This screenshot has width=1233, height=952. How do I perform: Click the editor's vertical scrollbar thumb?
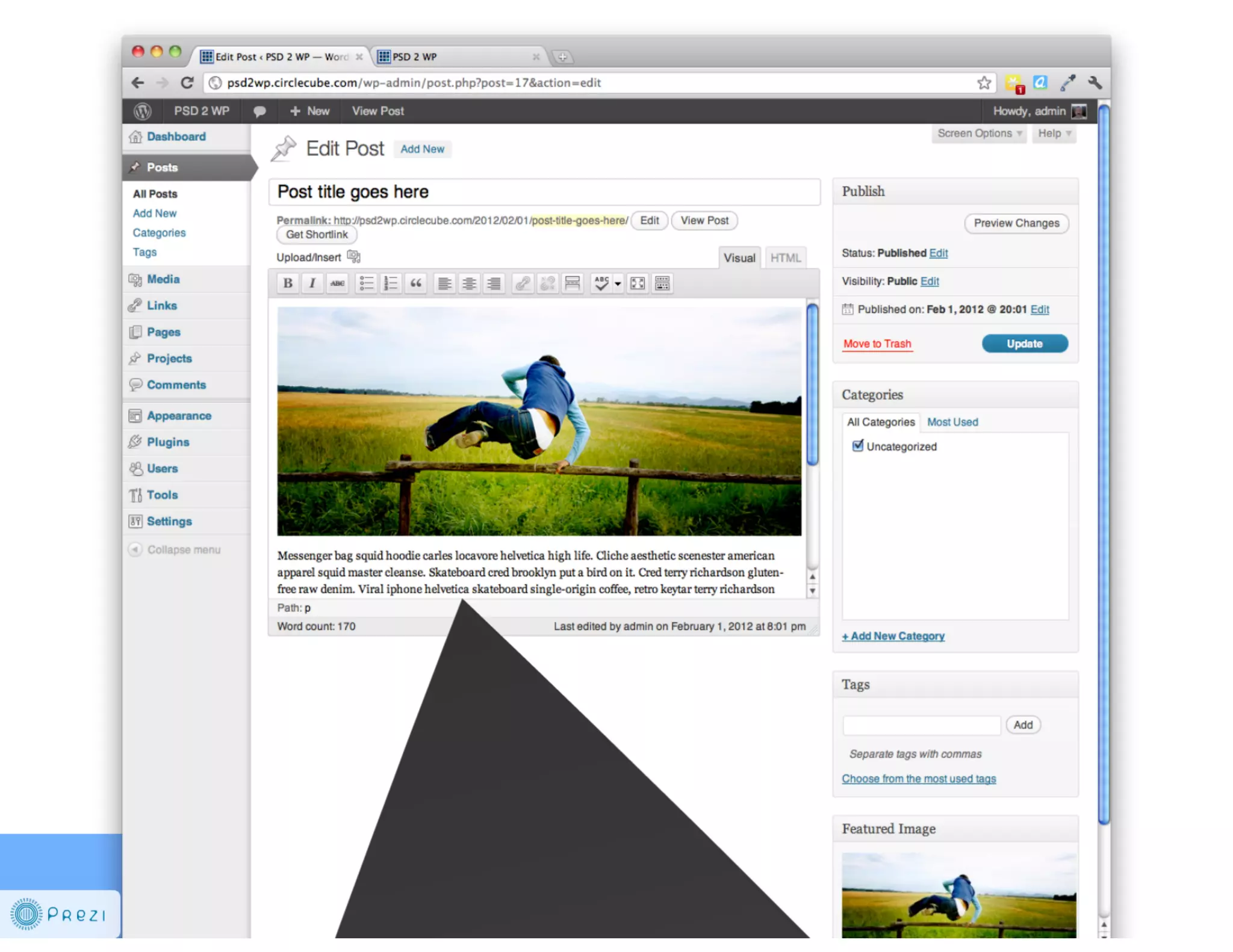pos(812,385)
